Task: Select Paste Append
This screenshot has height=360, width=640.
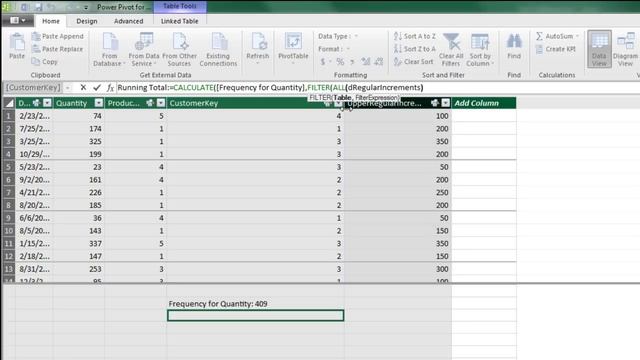Action: click(58, 36)
